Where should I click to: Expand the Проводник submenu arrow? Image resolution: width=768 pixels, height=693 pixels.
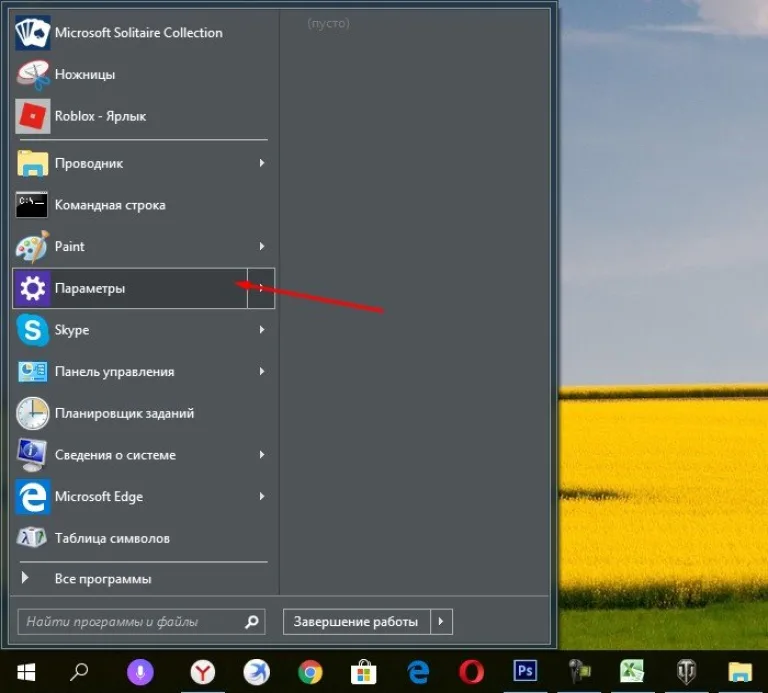(x=262, y=163)
